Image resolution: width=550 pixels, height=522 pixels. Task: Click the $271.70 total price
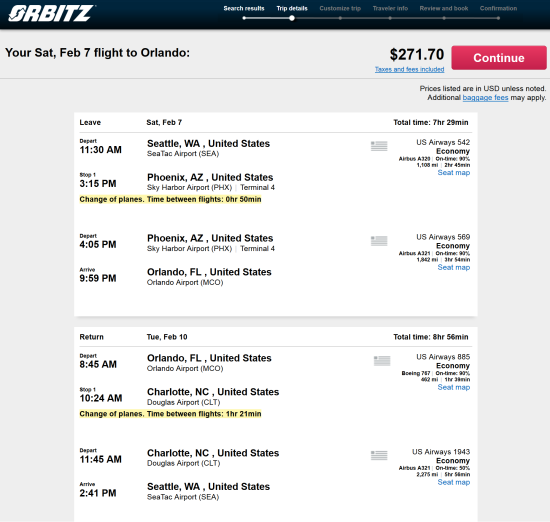point(417,54)
